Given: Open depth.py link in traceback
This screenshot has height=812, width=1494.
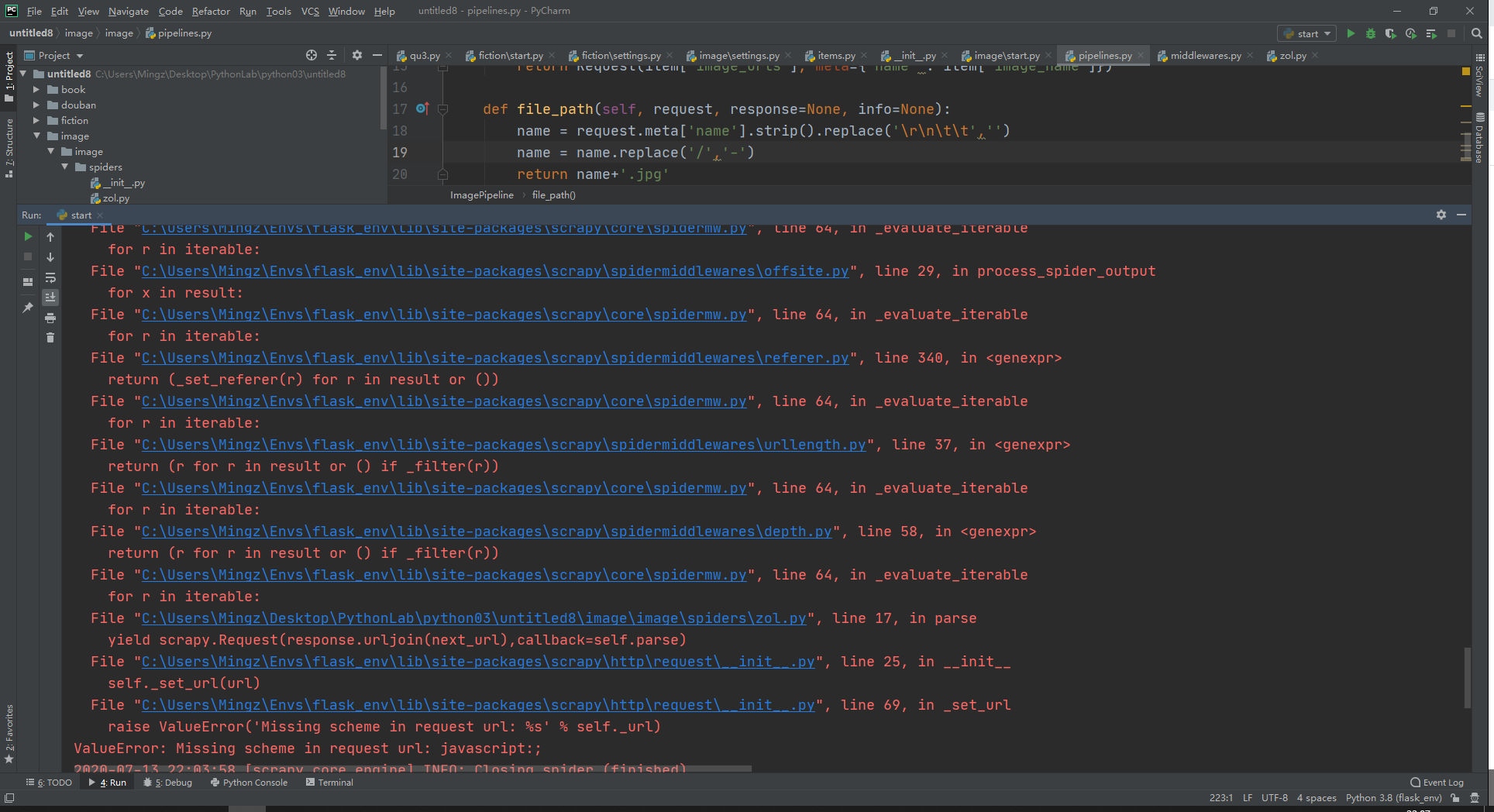Looking at the screenshot, I should point(487,532).
